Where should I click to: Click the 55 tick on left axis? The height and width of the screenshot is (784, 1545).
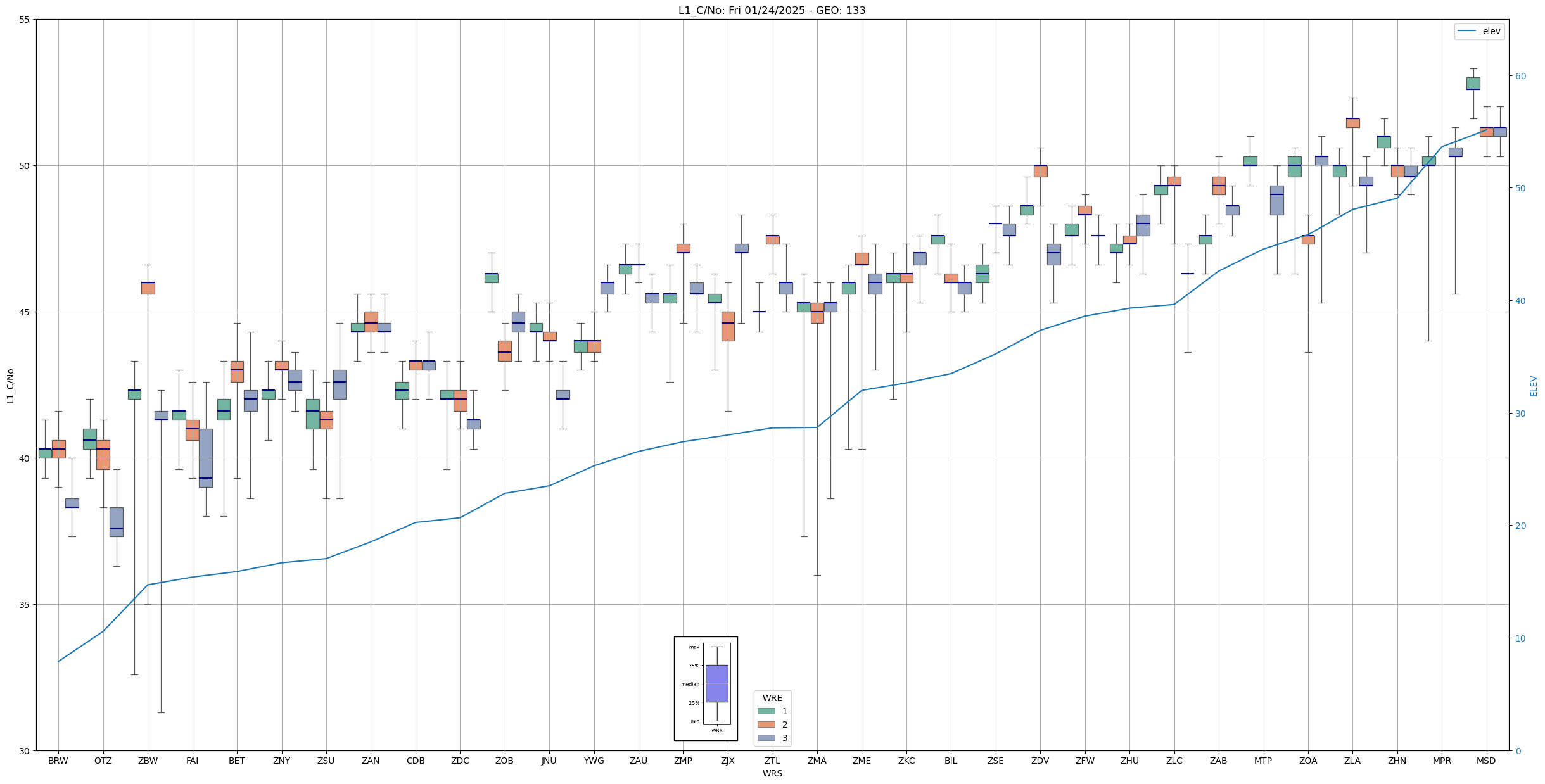tap(25, 20)
